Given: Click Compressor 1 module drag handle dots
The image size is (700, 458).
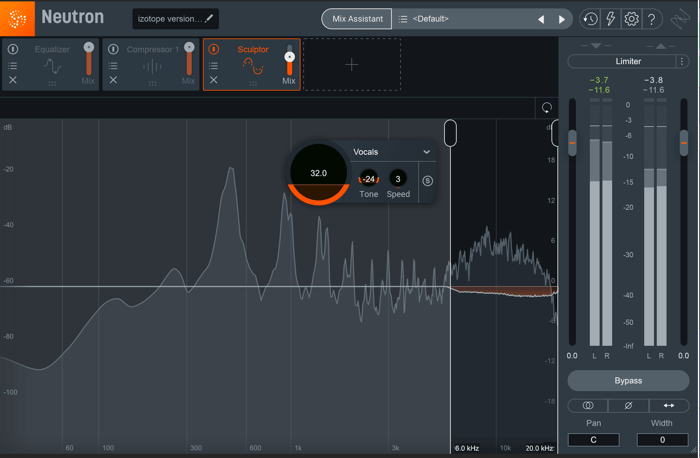Looking at the screenshot, I should click(153, 83).
